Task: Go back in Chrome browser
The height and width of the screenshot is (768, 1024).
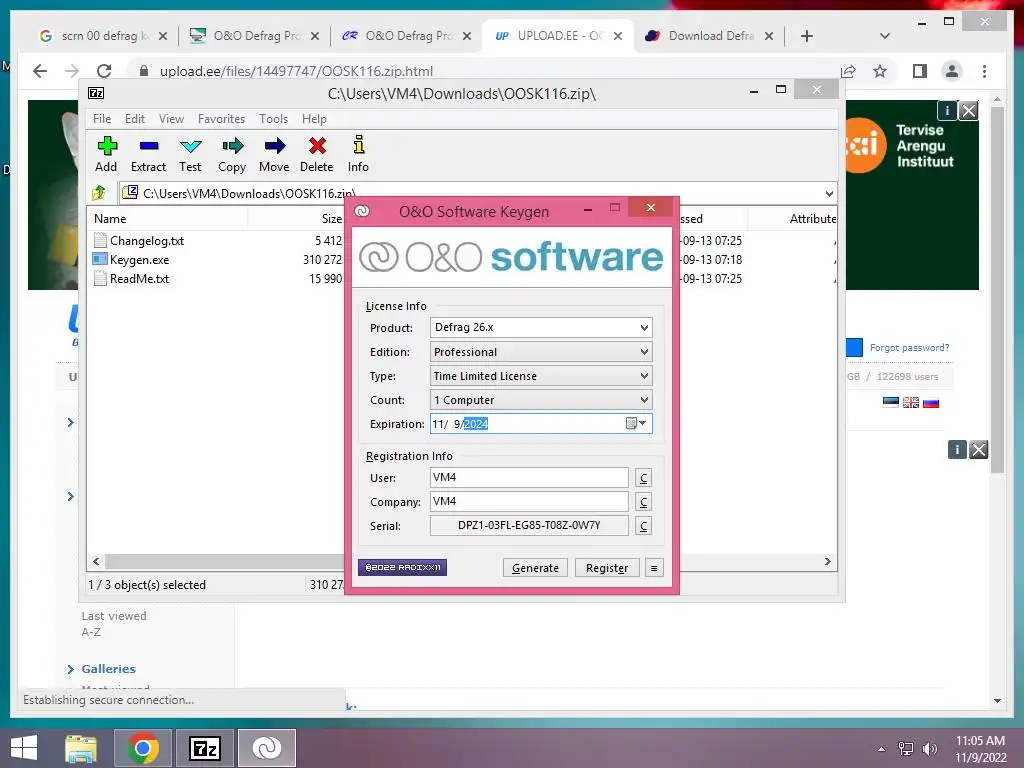Action: pyautogui.click(x=40, y=71)
